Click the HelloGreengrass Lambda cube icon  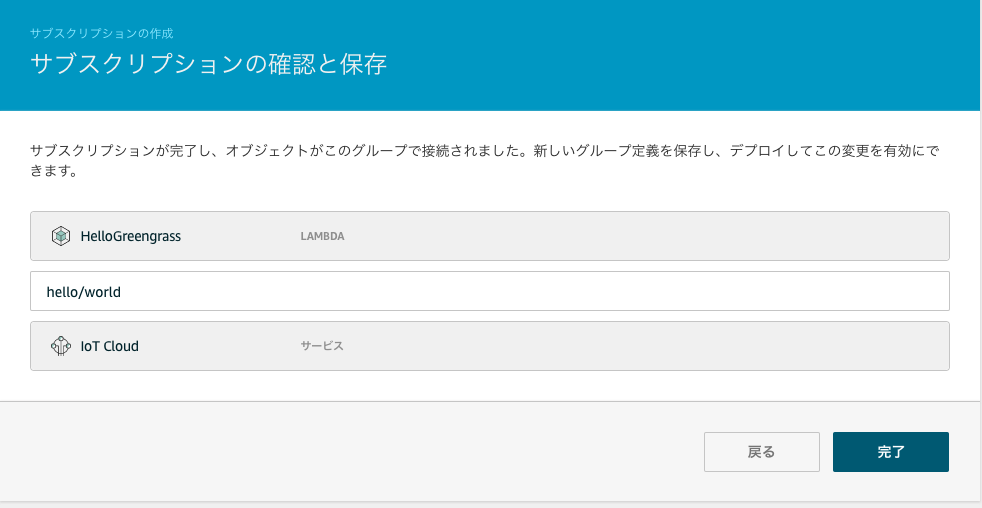pyautogui.click(x=61, y=236)
